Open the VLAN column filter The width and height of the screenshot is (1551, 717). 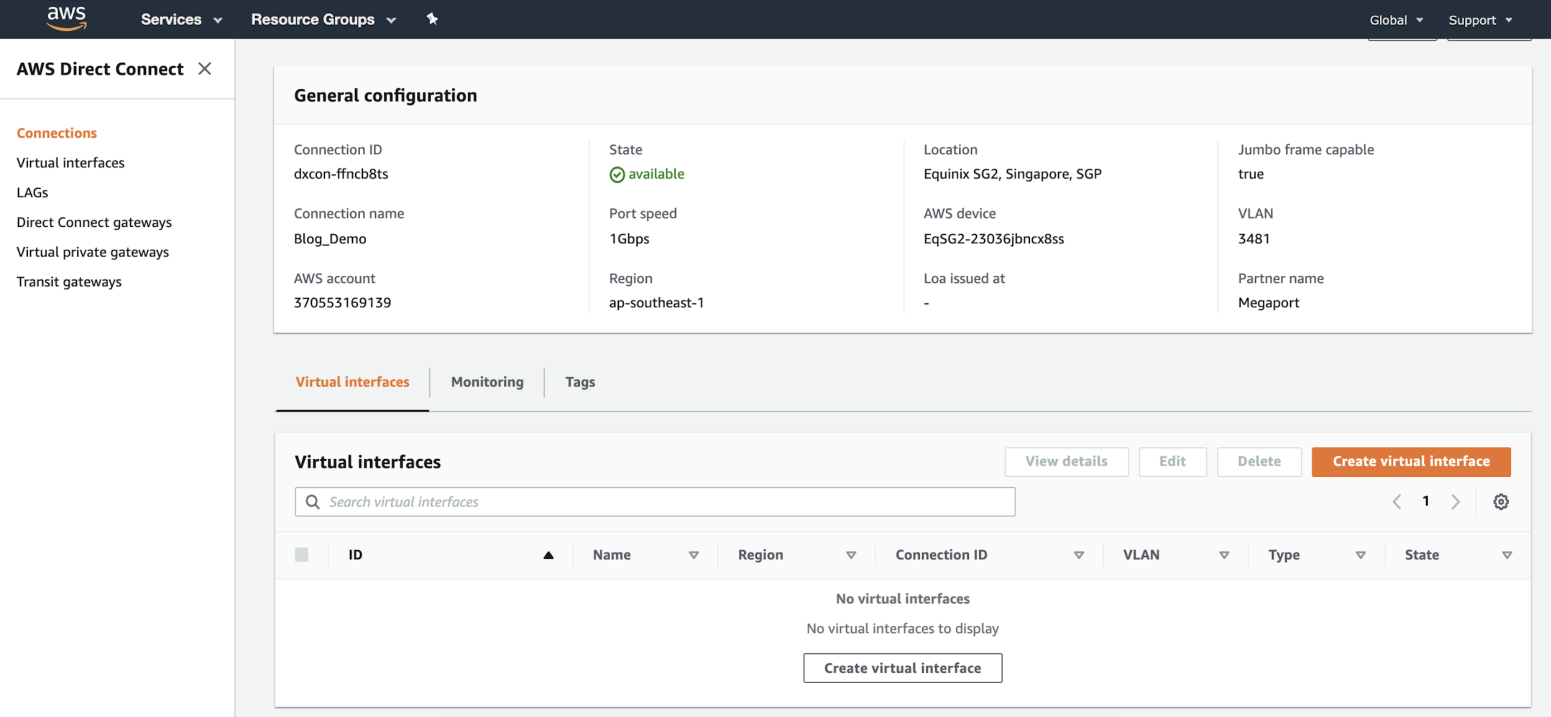(x=1224, y=554)
